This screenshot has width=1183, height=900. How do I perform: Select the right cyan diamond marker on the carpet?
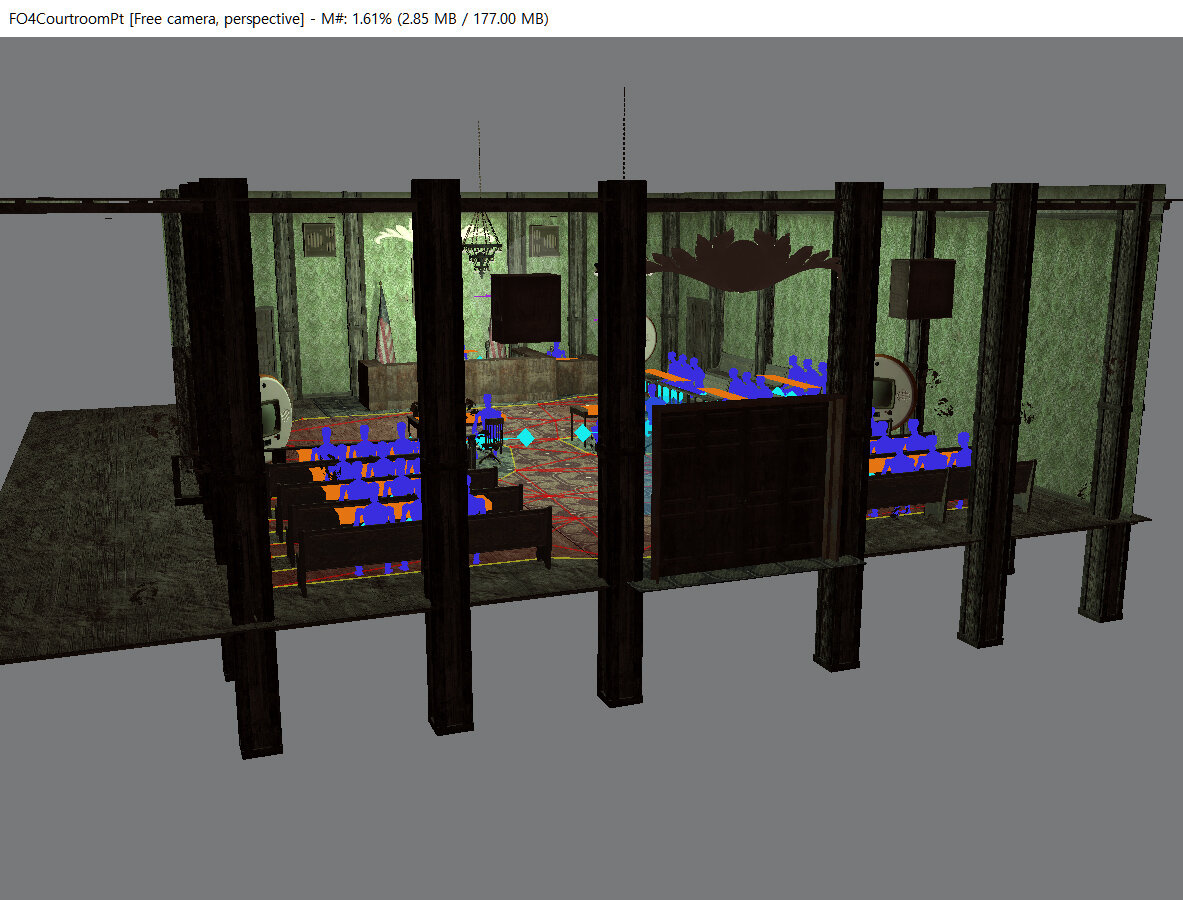(x=582, y=433)
